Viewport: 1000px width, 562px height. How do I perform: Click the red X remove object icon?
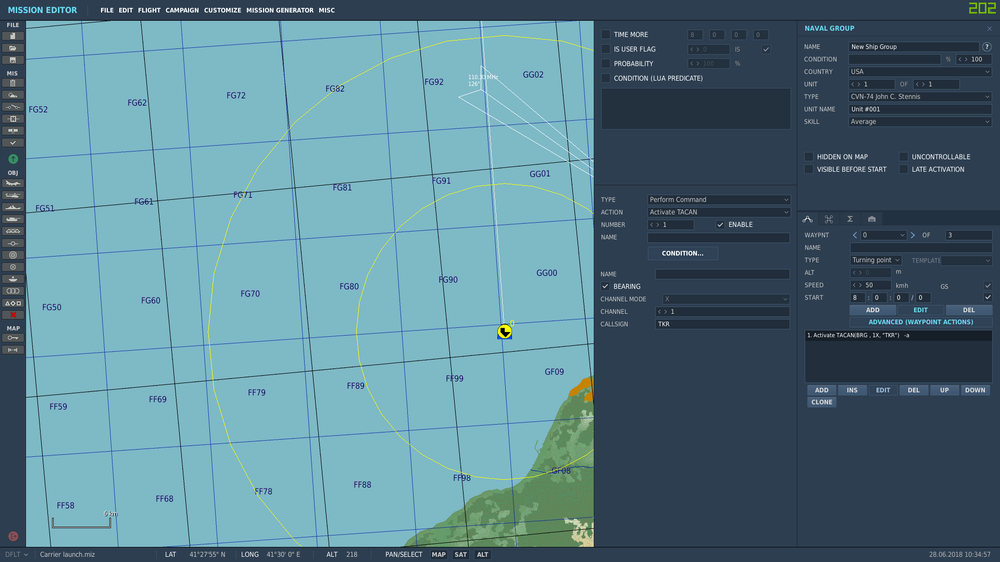pos(13,314)
